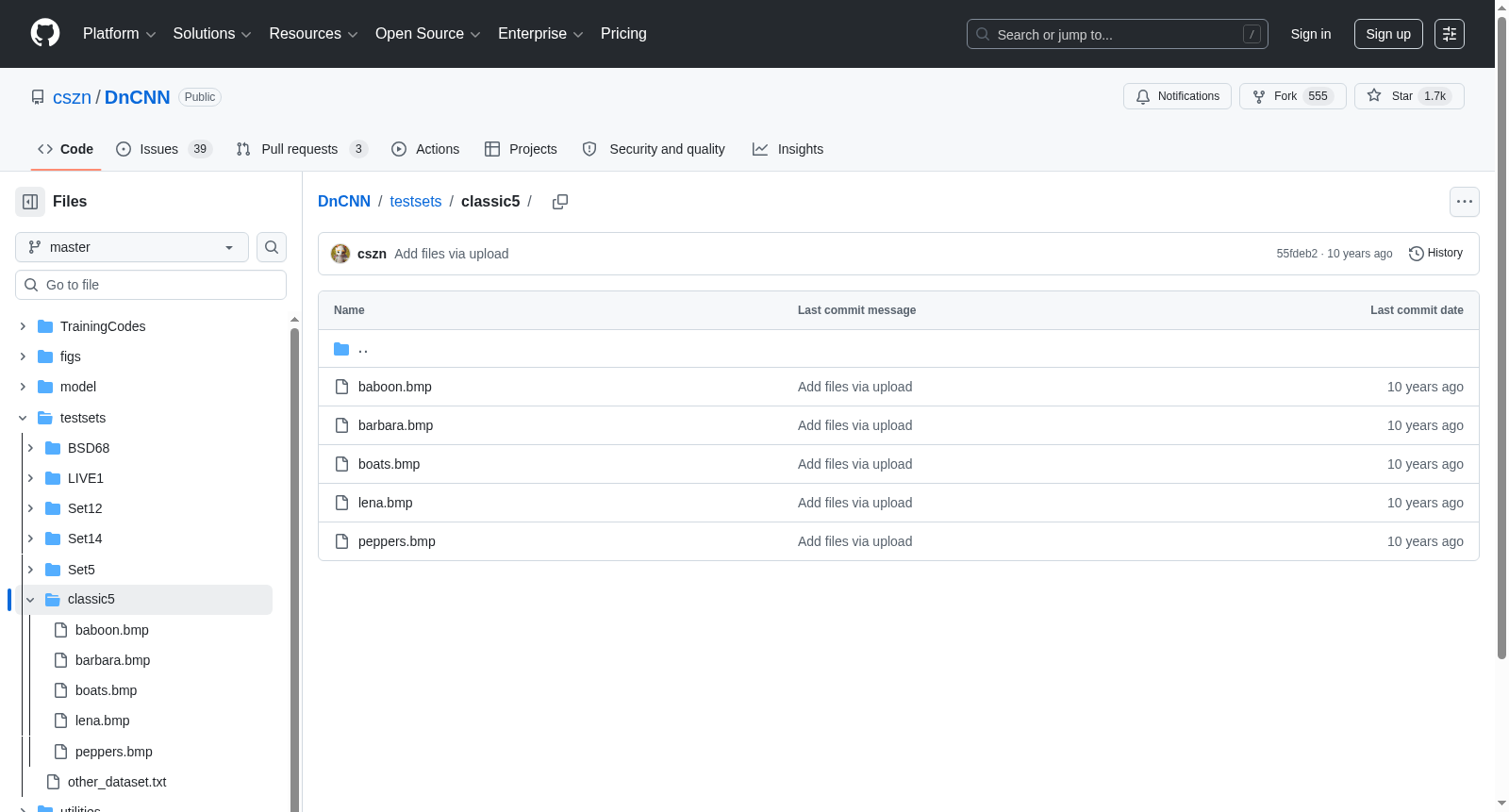Open the Add files via upload commit link beside cszn
Screen dimensions: 1509x812
452,254
